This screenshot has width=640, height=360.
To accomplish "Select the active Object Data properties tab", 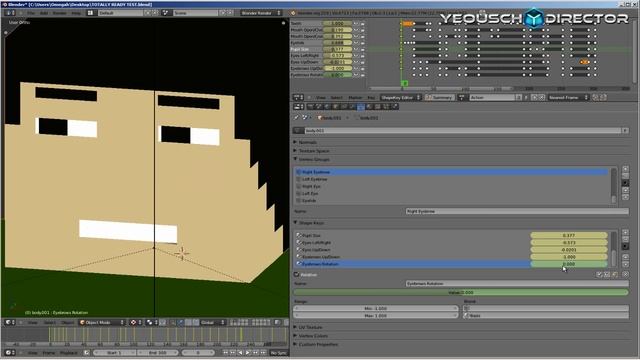I will click(x=361, y=107).
